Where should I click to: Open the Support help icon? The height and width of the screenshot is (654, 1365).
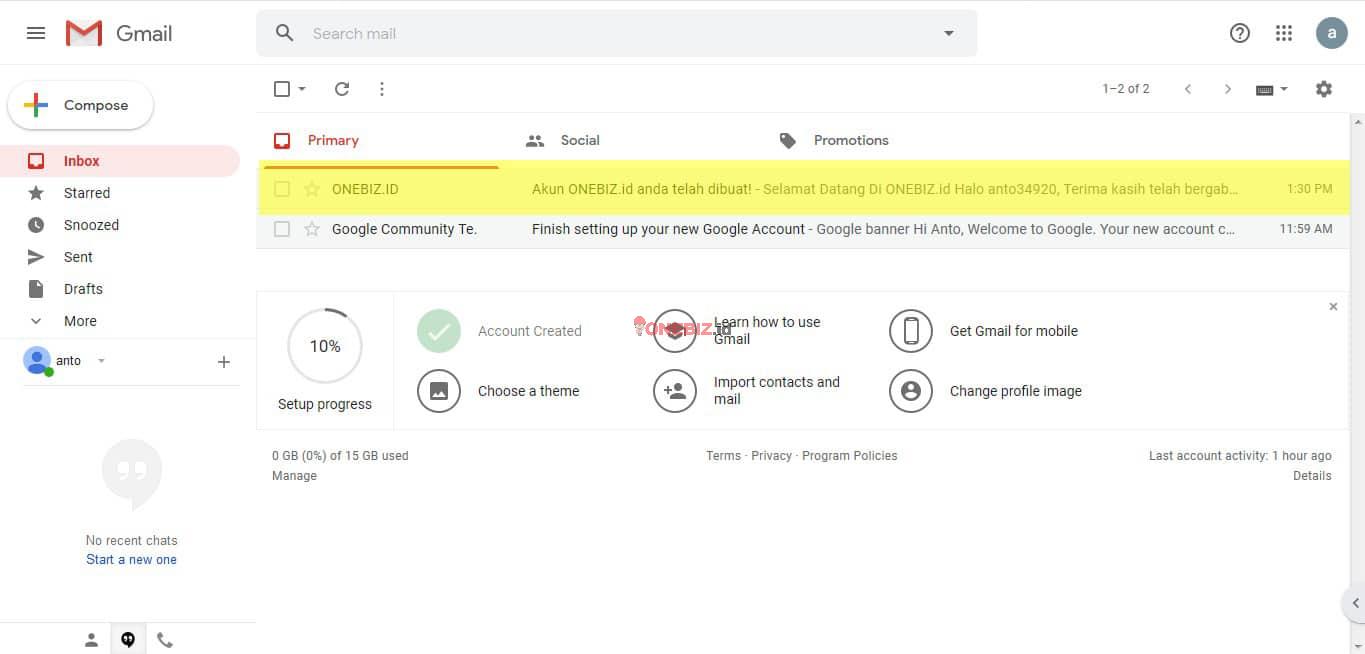tap(1240, 33)
